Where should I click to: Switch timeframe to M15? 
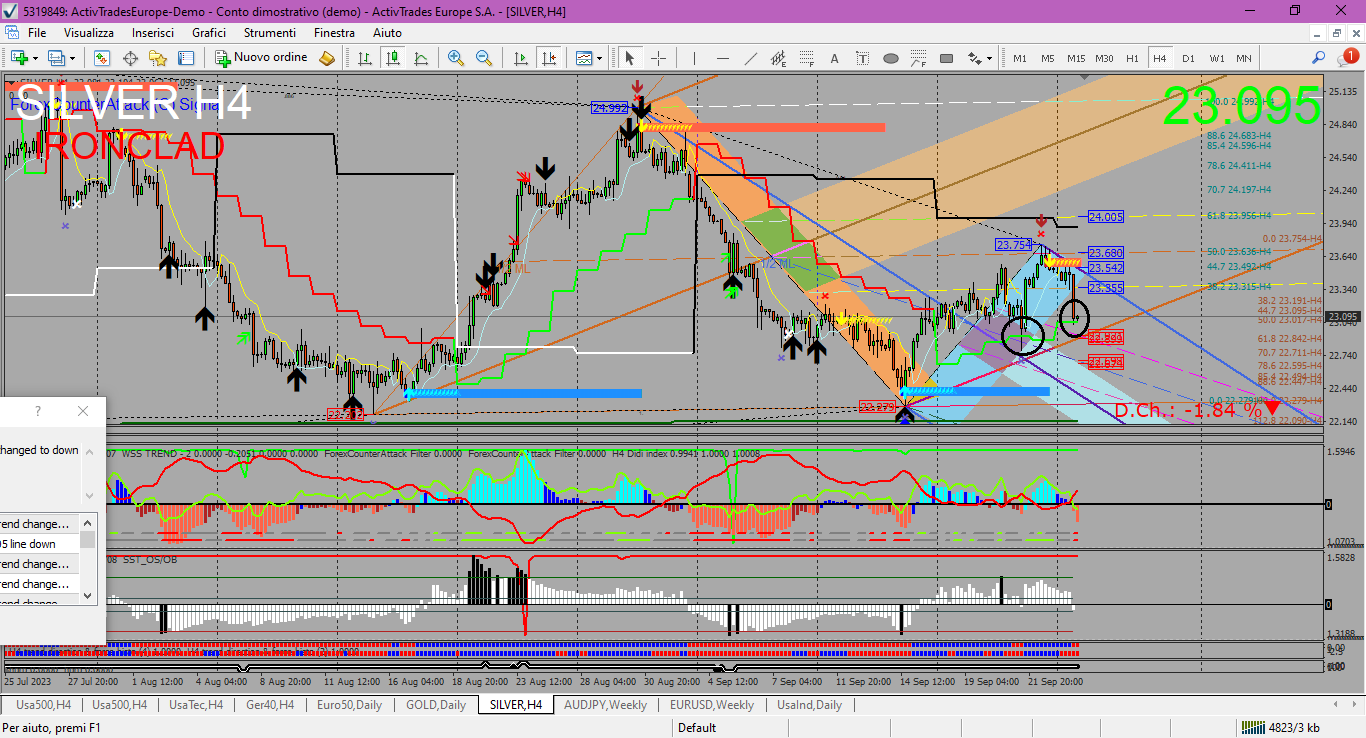pyautogui.click(x=1076, y=58)
